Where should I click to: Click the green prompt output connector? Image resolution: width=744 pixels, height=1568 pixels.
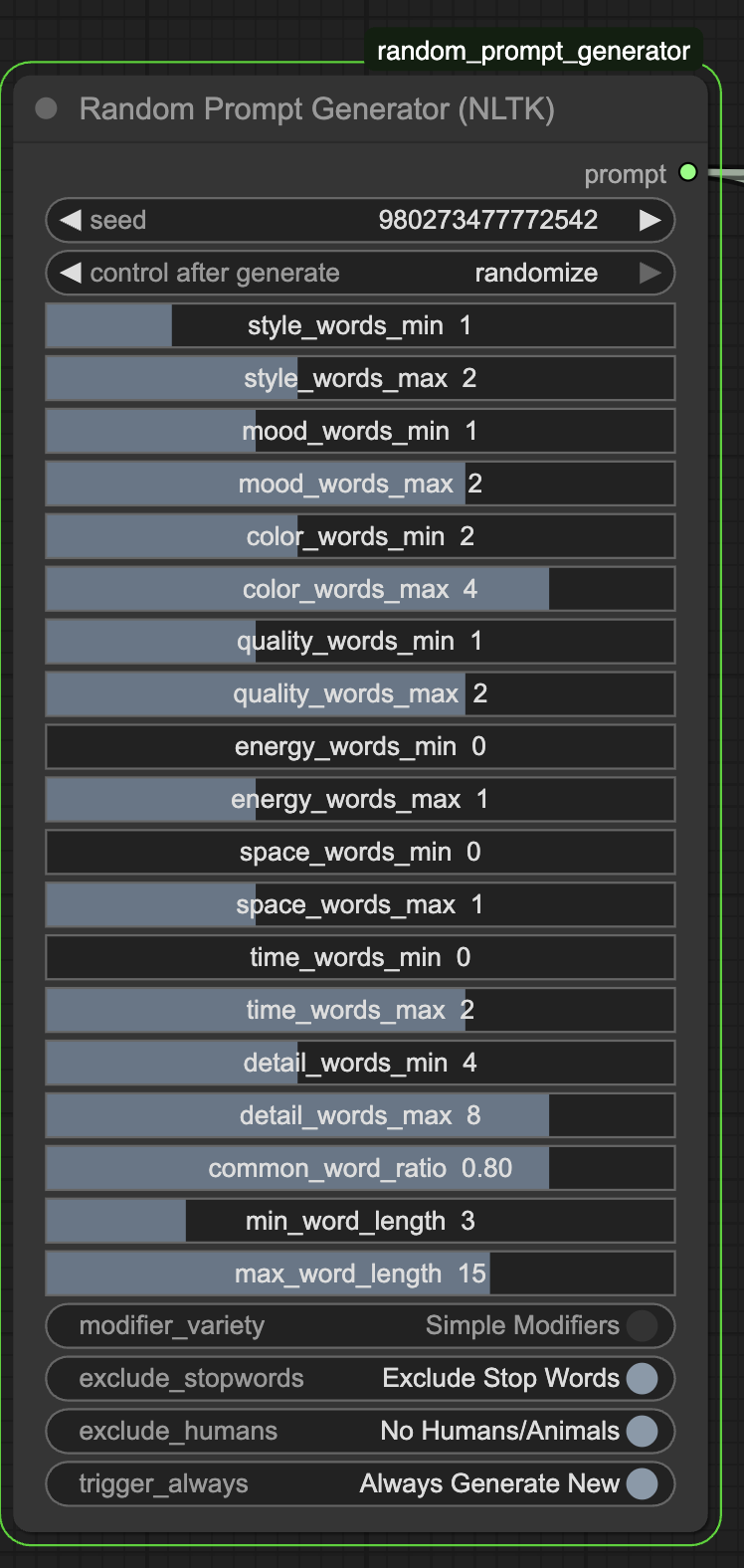(x=687, y=173)
